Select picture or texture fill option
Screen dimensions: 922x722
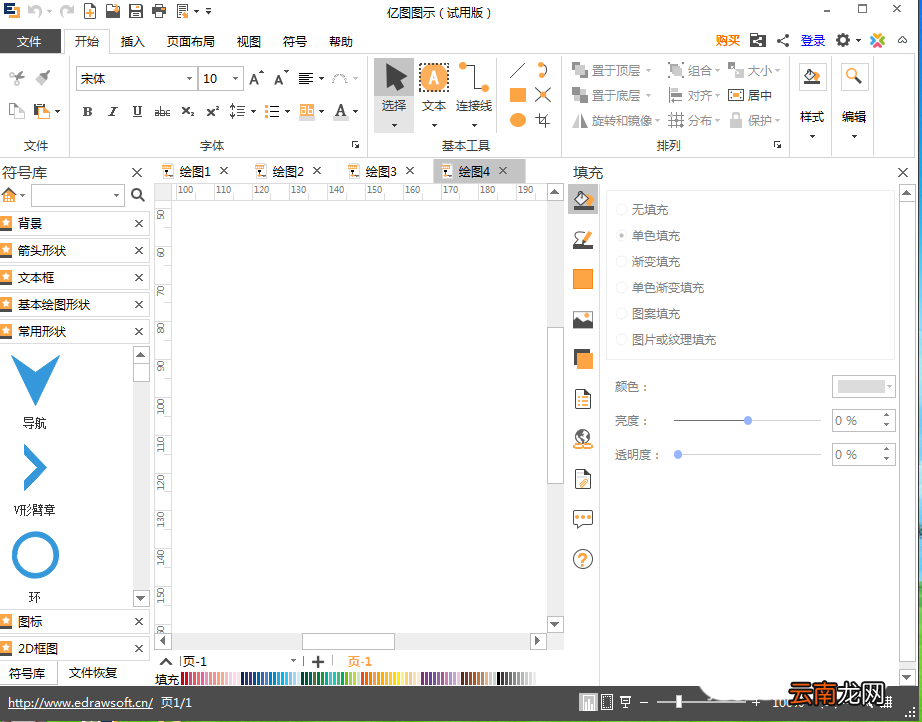click(x=621, y=339)
